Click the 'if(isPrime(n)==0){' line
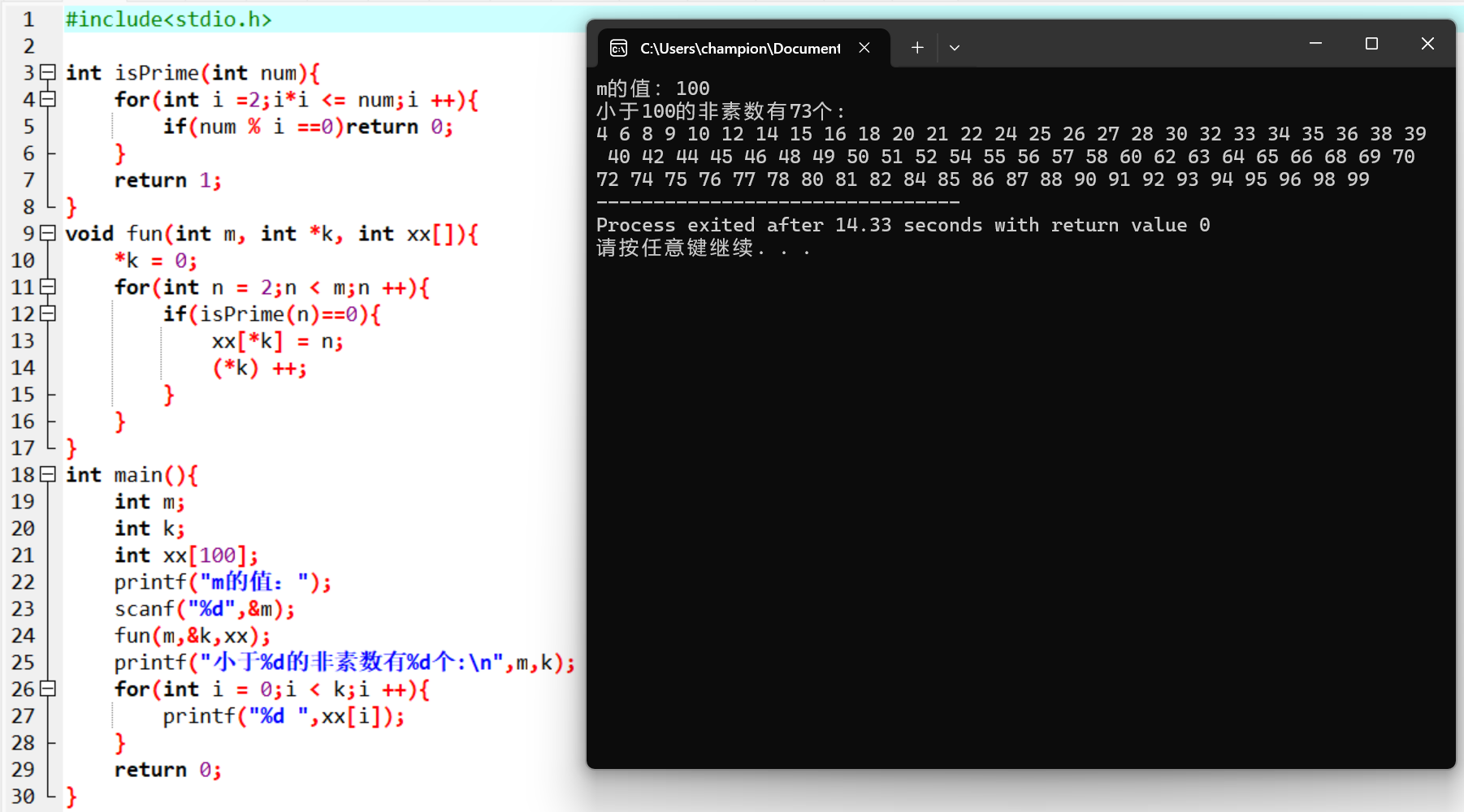This screenshot has width=1464, height=812. point(271,313)
